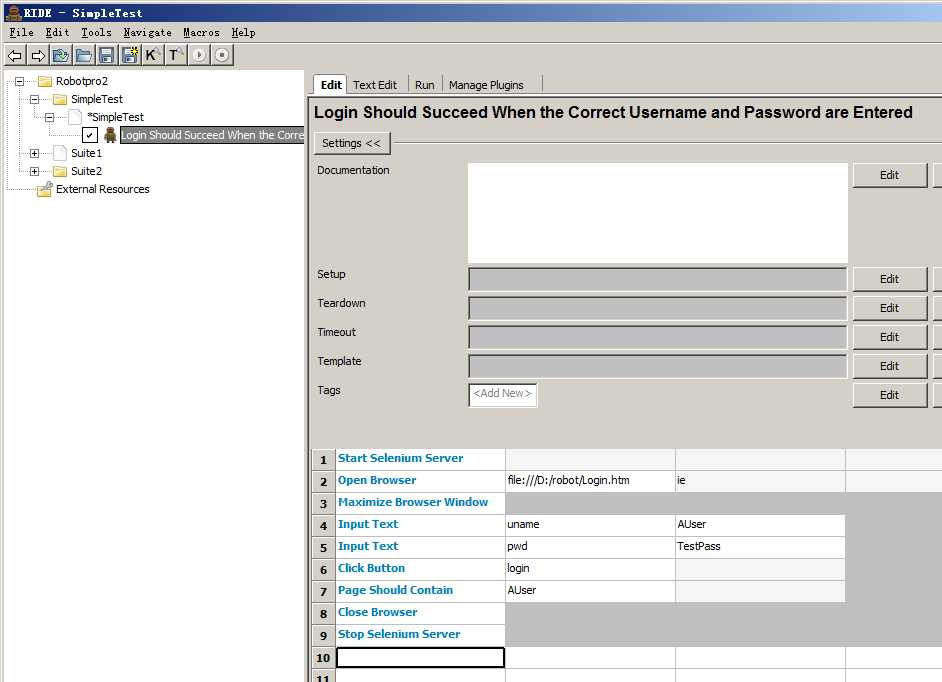Switch to the Run tab
Viewport: 942px width, 682px height.
(x=425, y=85)
